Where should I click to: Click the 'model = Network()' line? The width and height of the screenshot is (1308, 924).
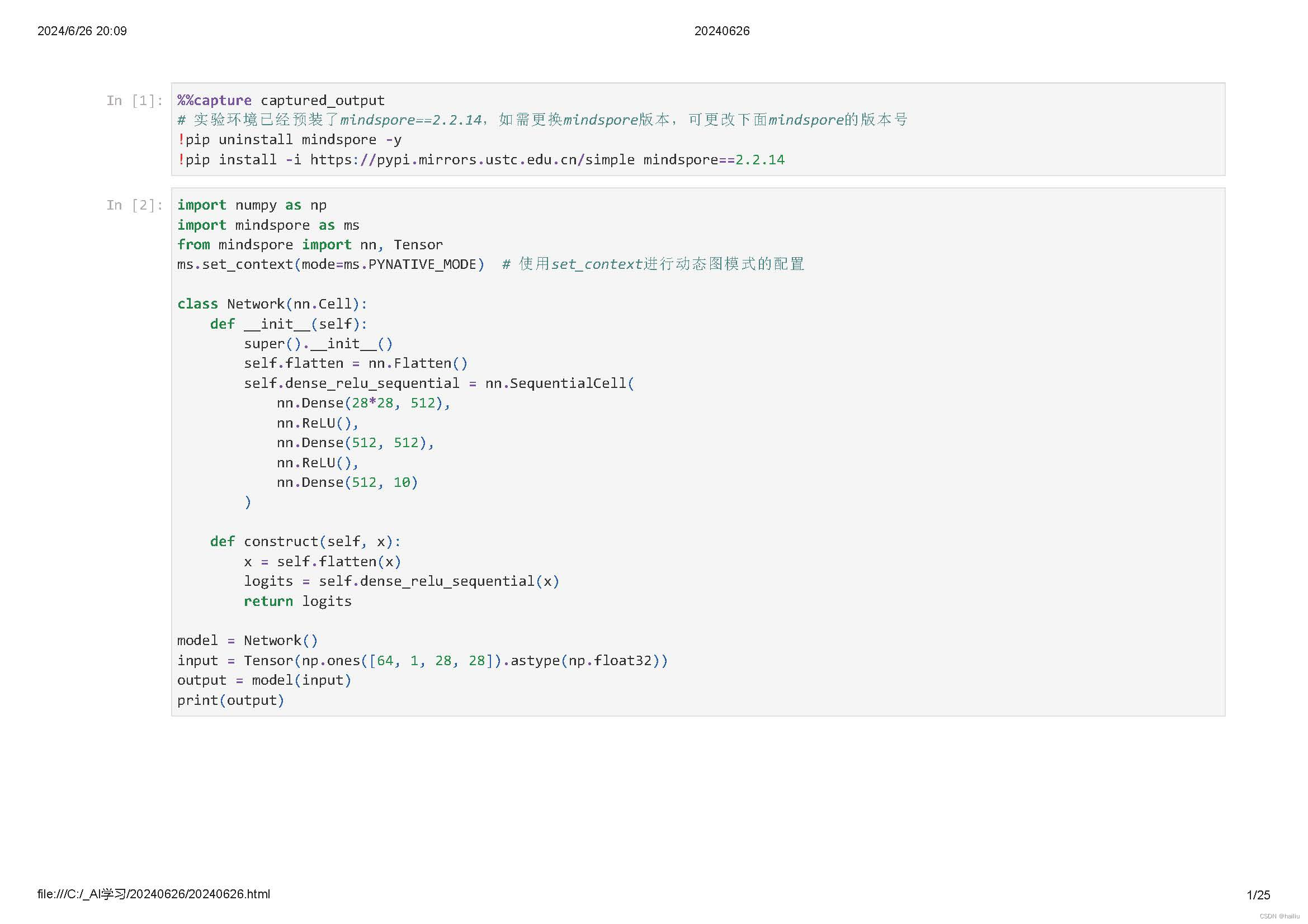247,641
